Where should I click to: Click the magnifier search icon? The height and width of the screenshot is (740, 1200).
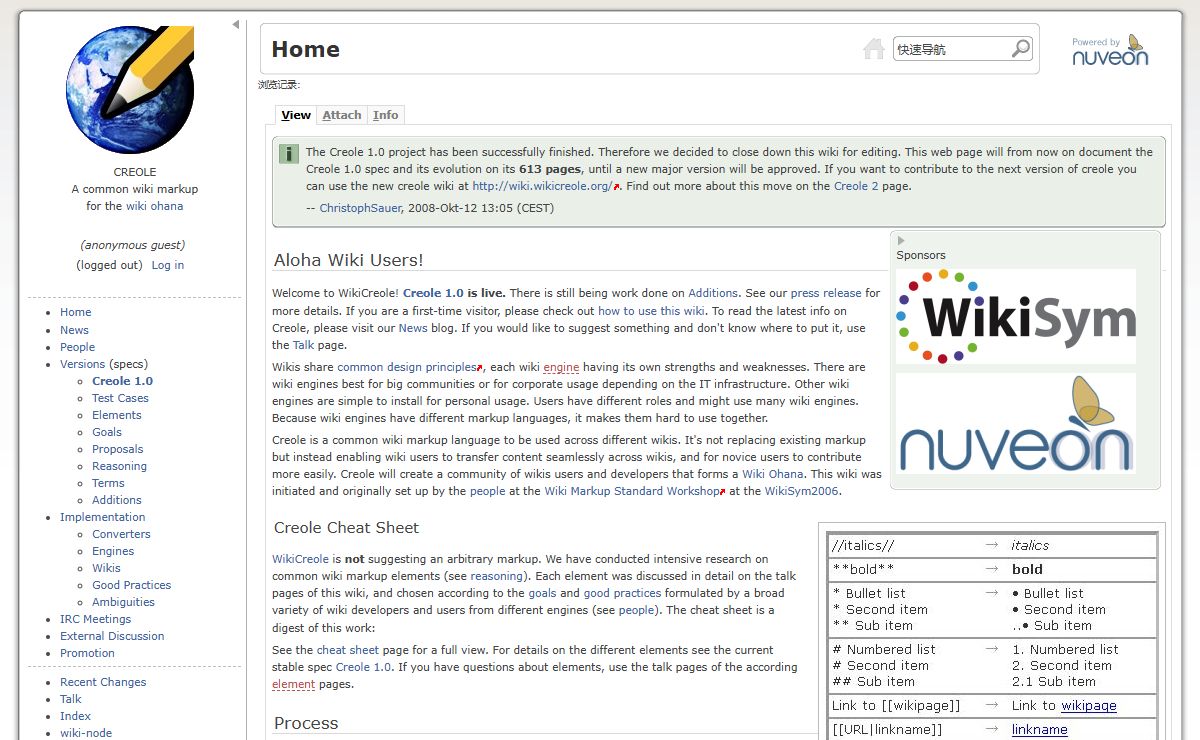[x=1020, y=48]
